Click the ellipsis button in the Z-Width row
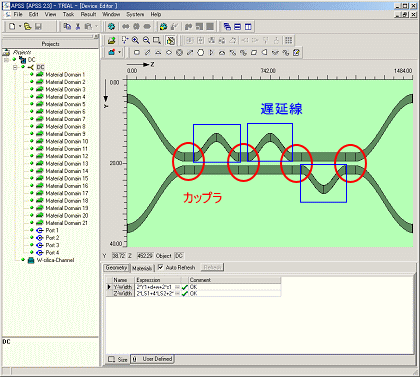The height and width of the screenshot is (377, 420). pyautogui.click(x=177, y=293)
